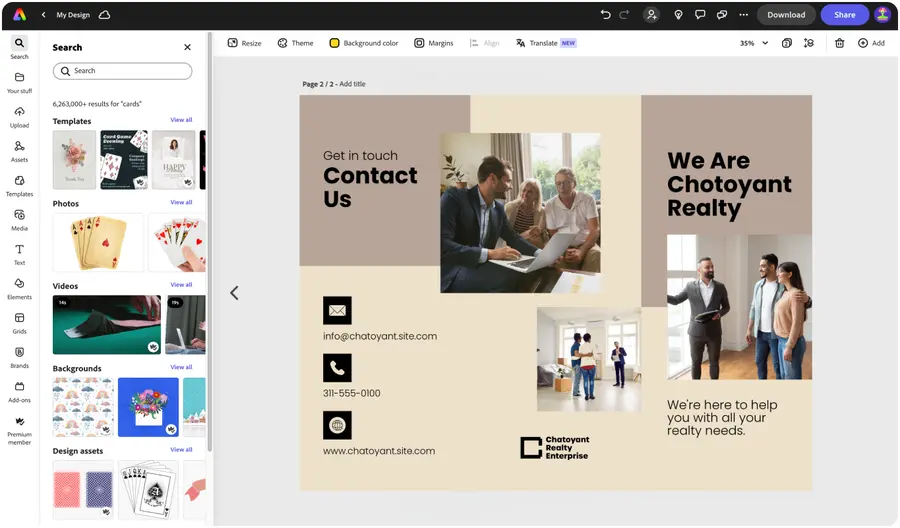Open the Elements sidebar panel
This screenshot has height=528, width=900.
(x=20, y=289)
